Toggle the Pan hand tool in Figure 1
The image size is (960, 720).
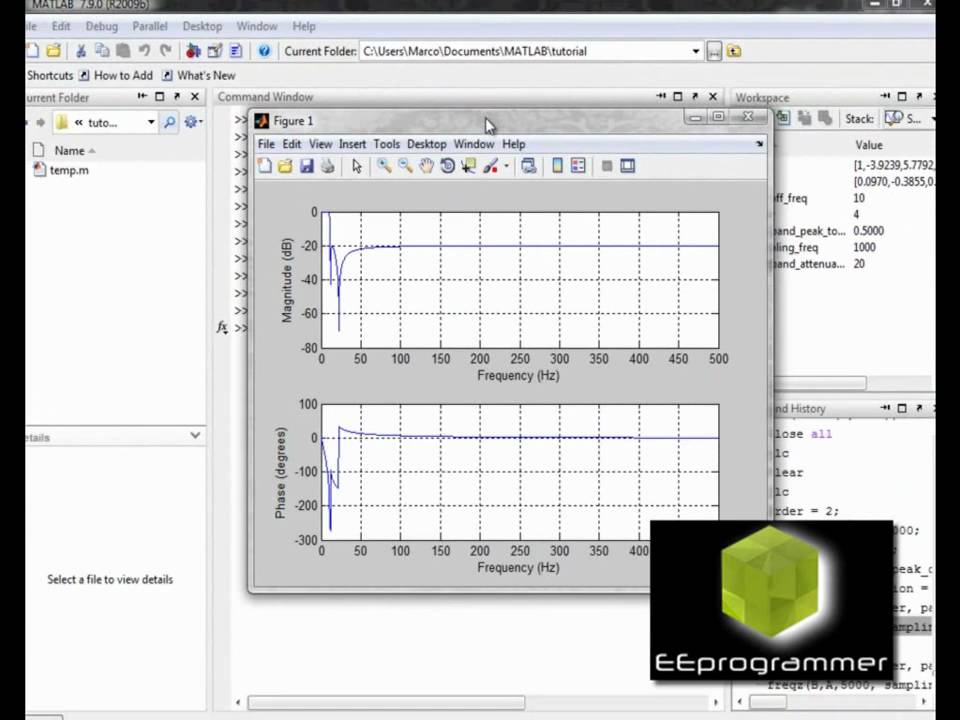click(426, 166)
